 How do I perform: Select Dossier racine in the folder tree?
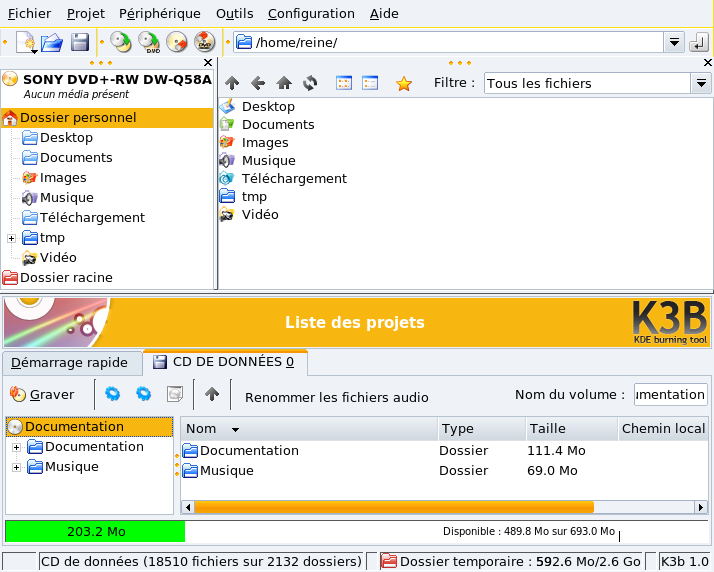(66, 278)
